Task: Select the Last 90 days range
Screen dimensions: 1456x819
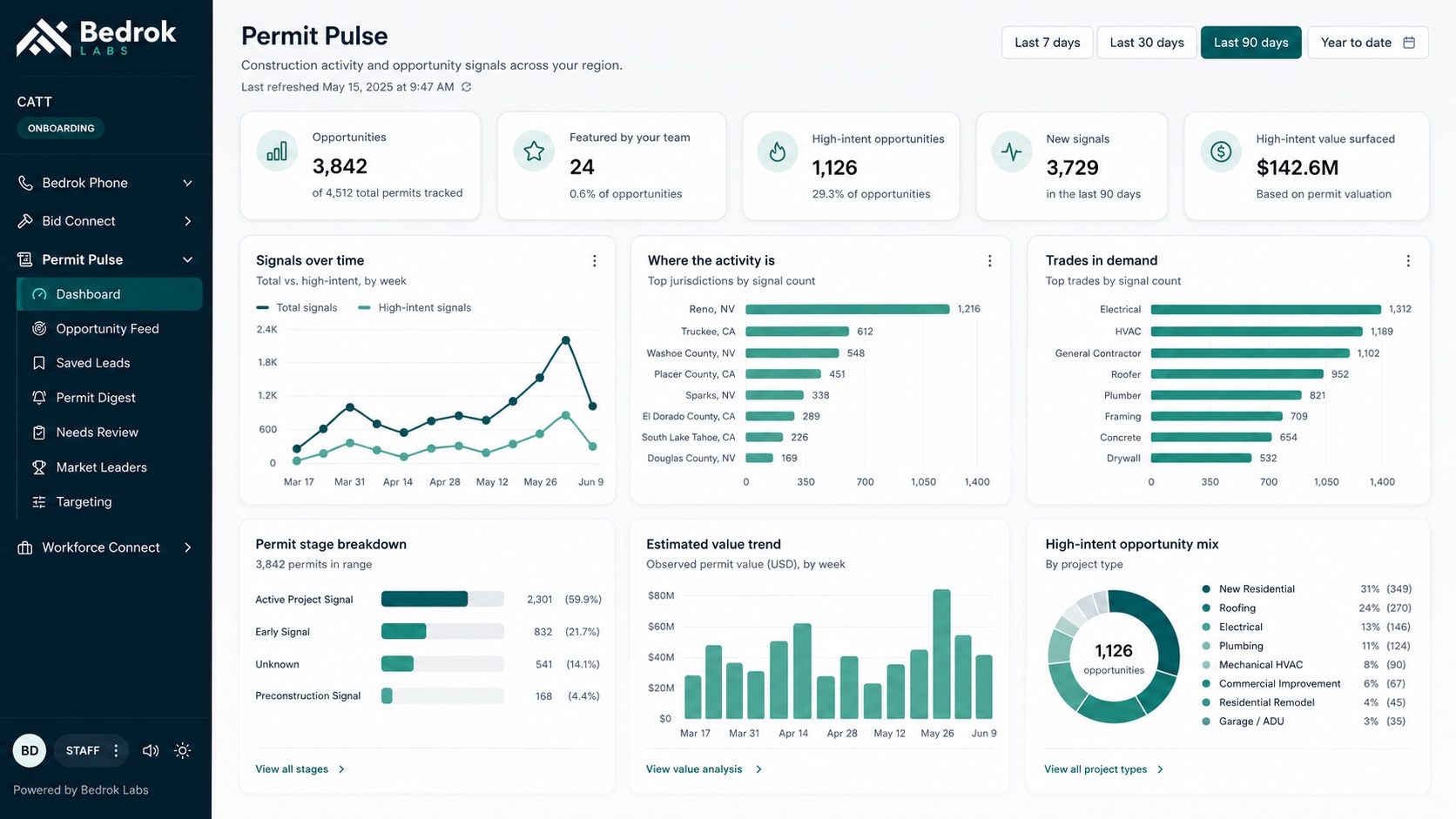Action: pos(1250,43)
